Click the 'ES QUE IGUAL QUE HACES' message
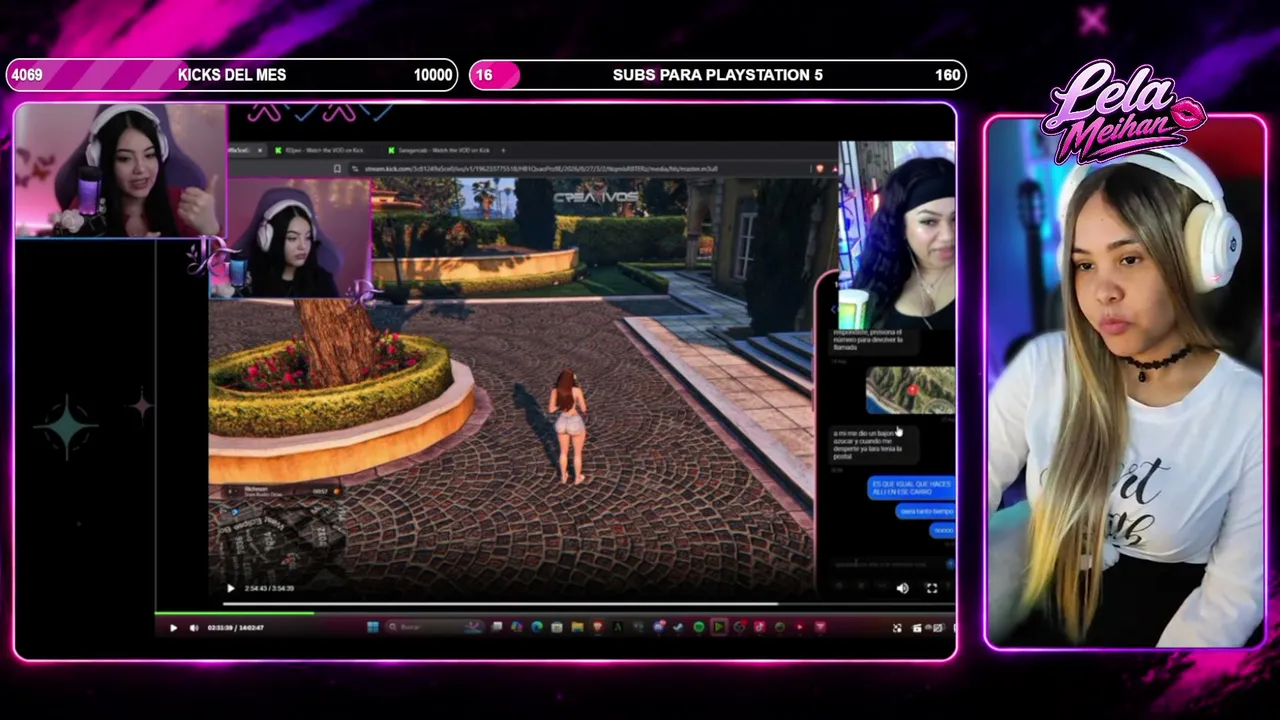 pyautogui.click(x=912, y=487)
